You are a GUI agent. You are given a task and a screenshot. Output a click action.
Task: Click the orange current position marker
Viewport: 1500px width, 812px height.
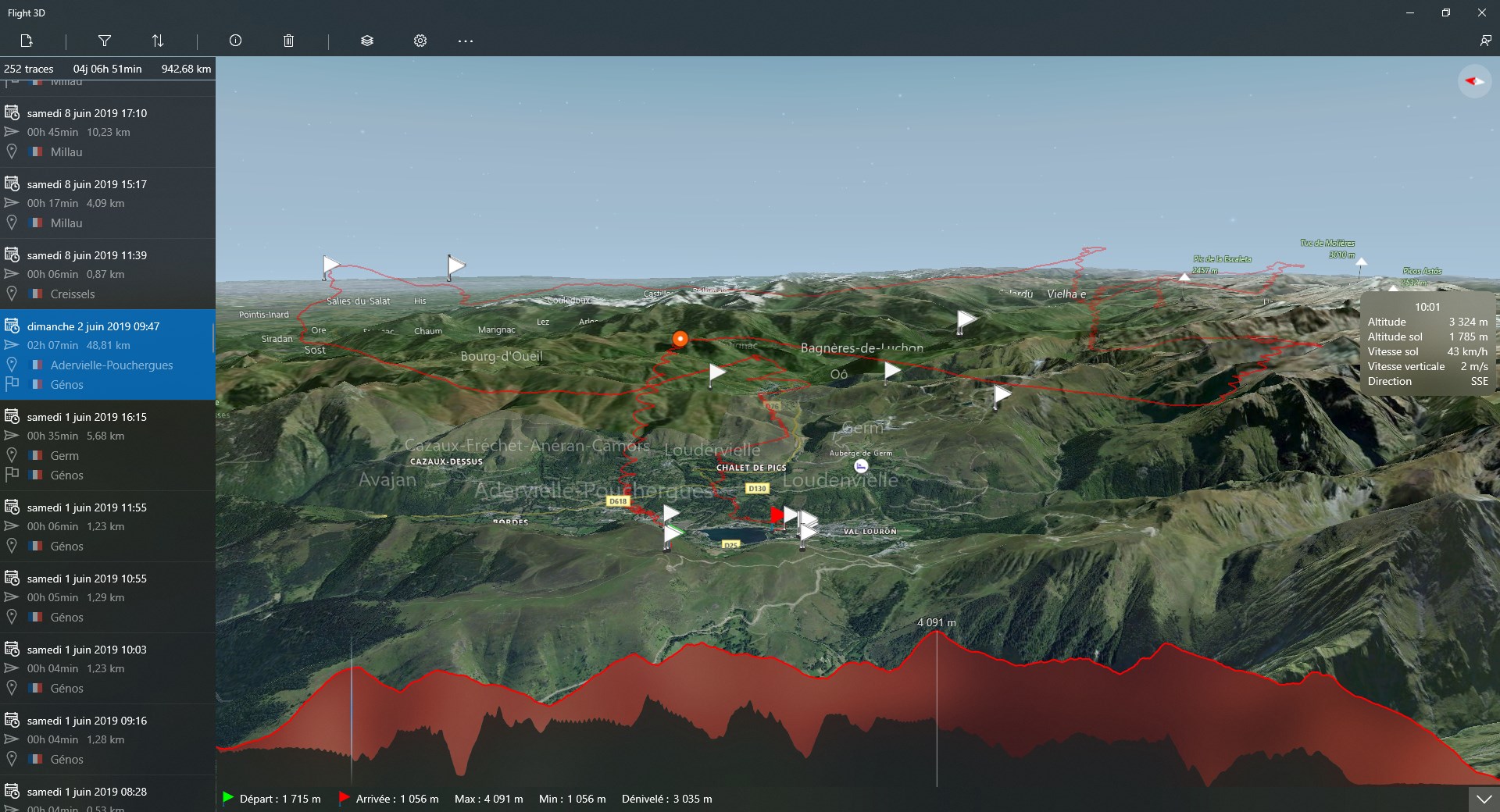click(680, 339)
